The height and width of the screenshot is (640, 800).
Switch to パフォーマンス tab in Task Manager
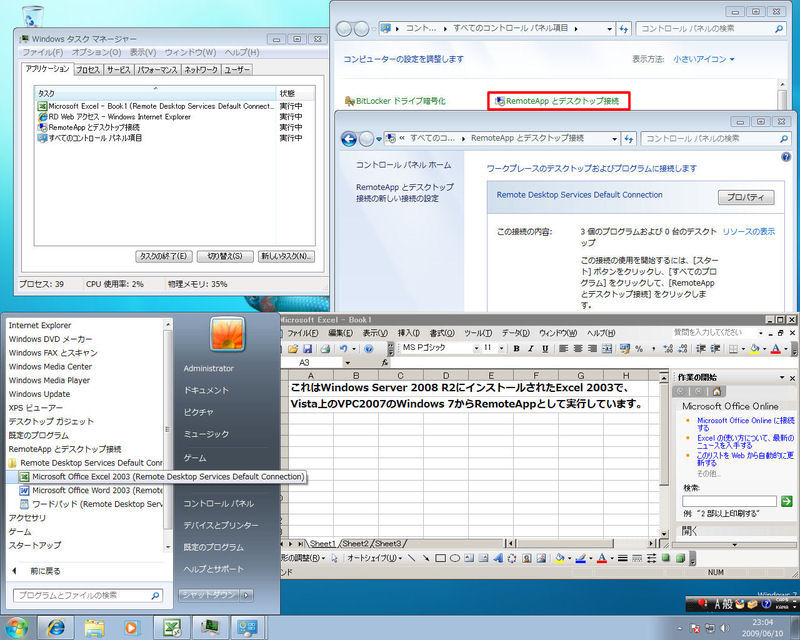157,70
